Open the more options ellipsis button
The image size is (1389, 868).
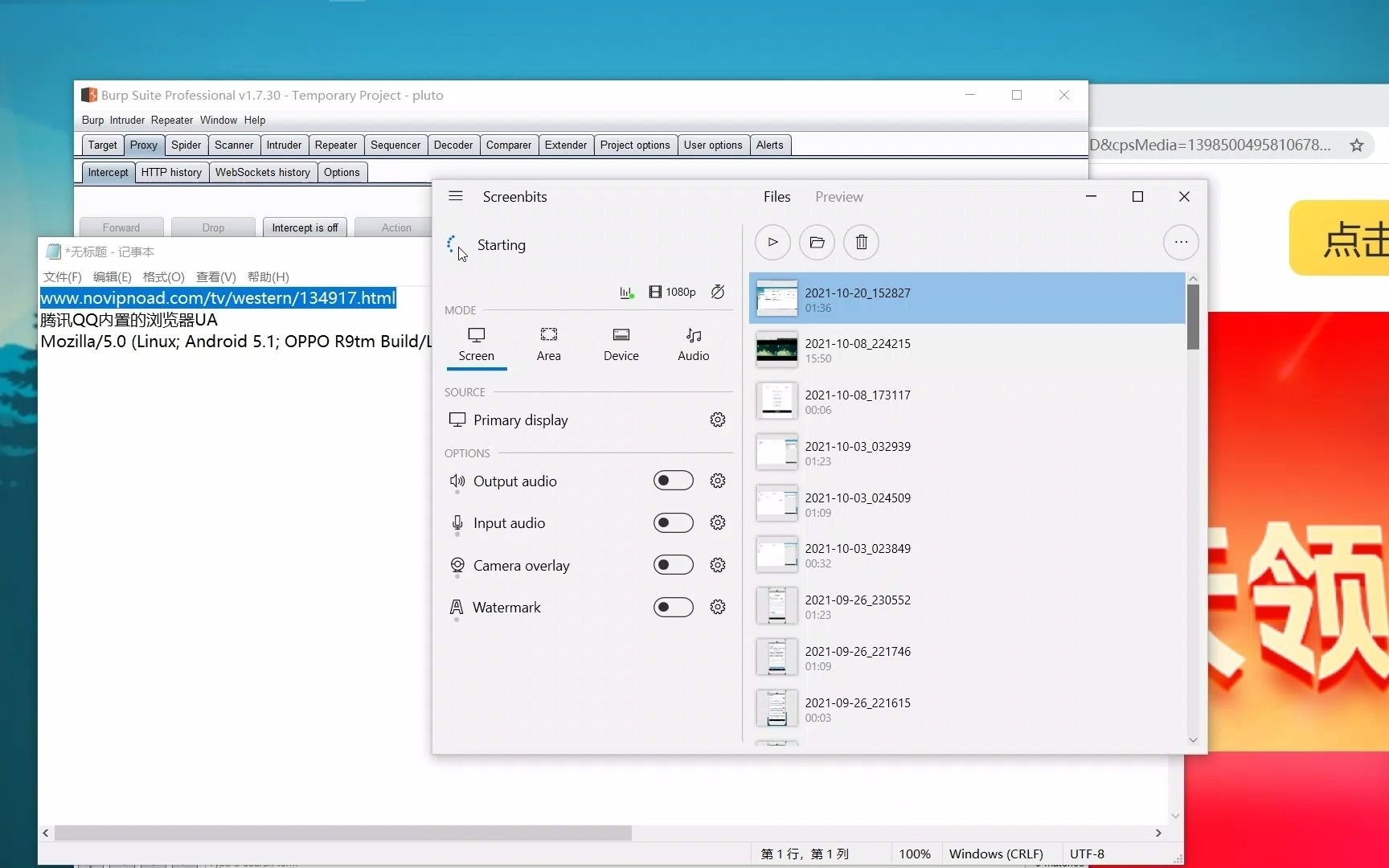1181,242
